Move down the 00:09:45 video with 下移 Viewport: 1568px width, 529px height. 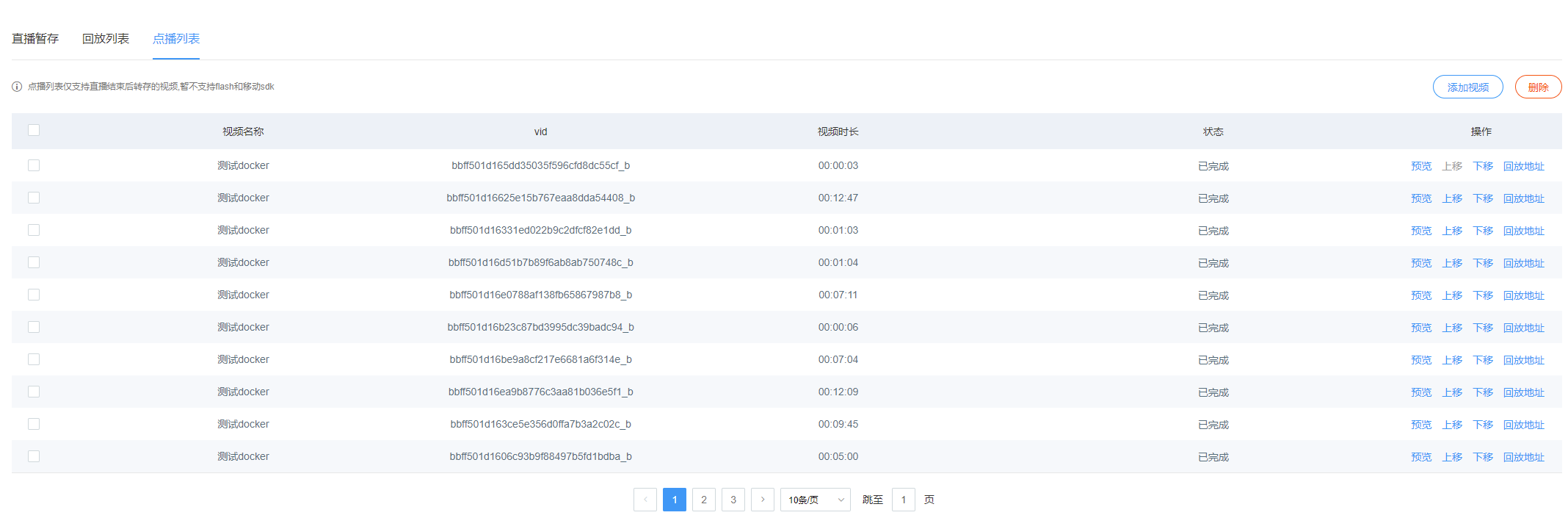tap(1483, 425)
